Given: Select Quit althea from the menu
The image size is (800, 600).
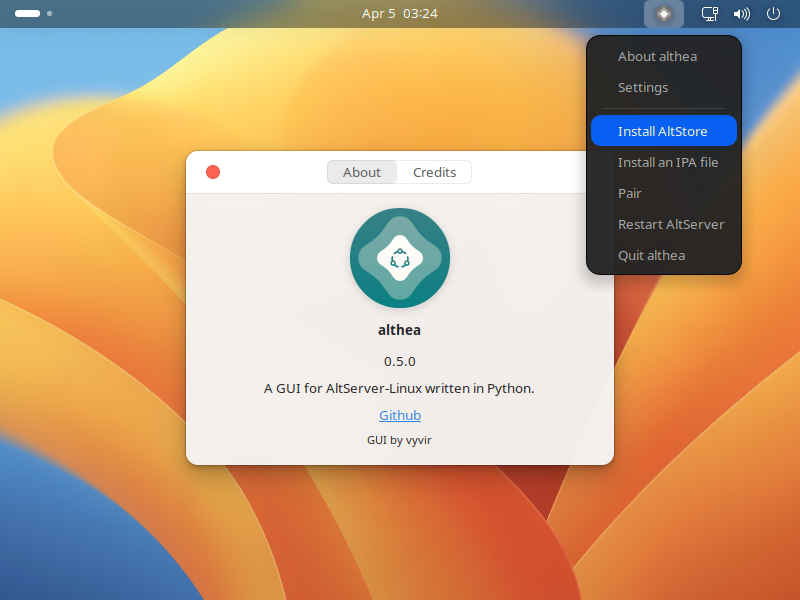Looking at the screenshot, I should (x=651, y=255).
